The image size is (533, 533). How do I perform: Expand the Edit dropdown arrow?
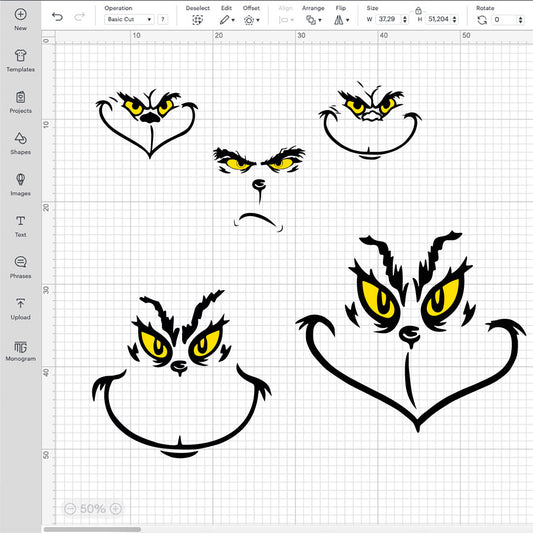click(233, 20)
